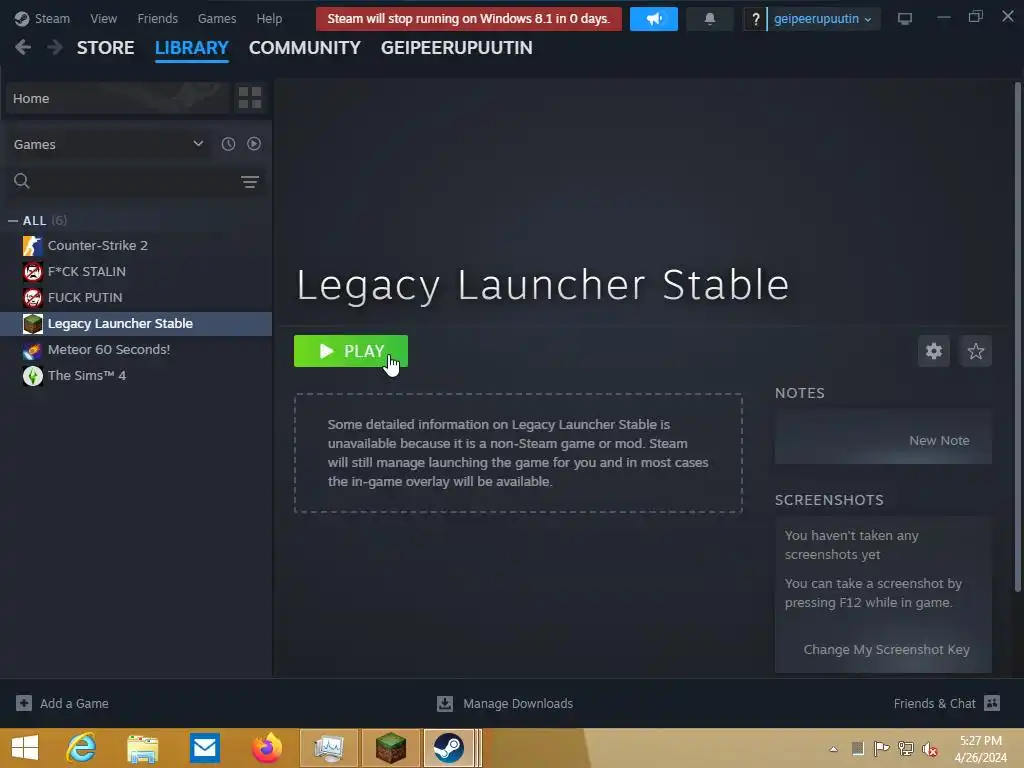Go forward with the right arrow
Image resolution: width=1024 pixels, height=768 pixels.
click(55, 47)
